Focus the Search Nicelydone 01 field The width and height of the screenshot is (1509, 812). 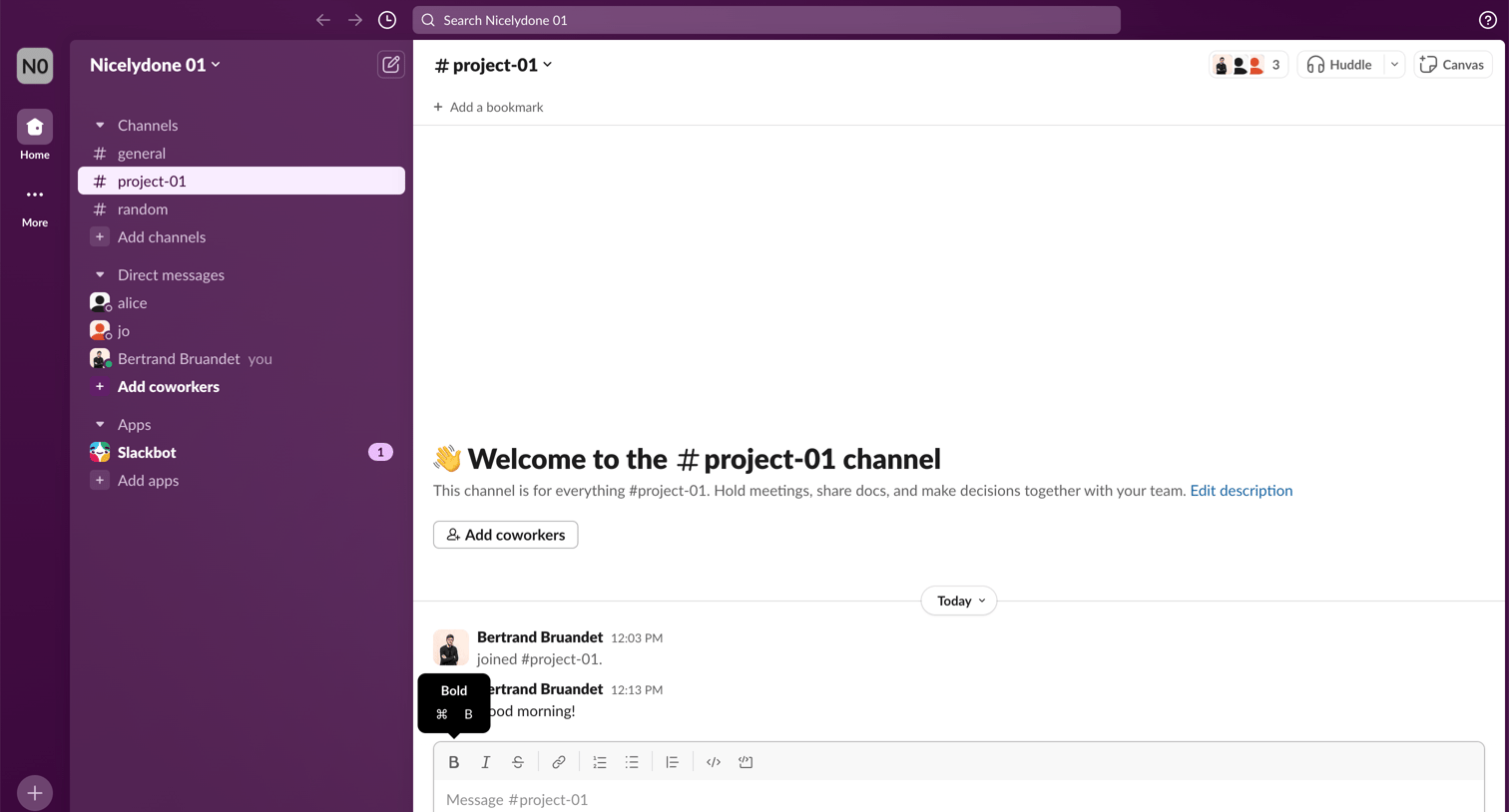[766, 20]
